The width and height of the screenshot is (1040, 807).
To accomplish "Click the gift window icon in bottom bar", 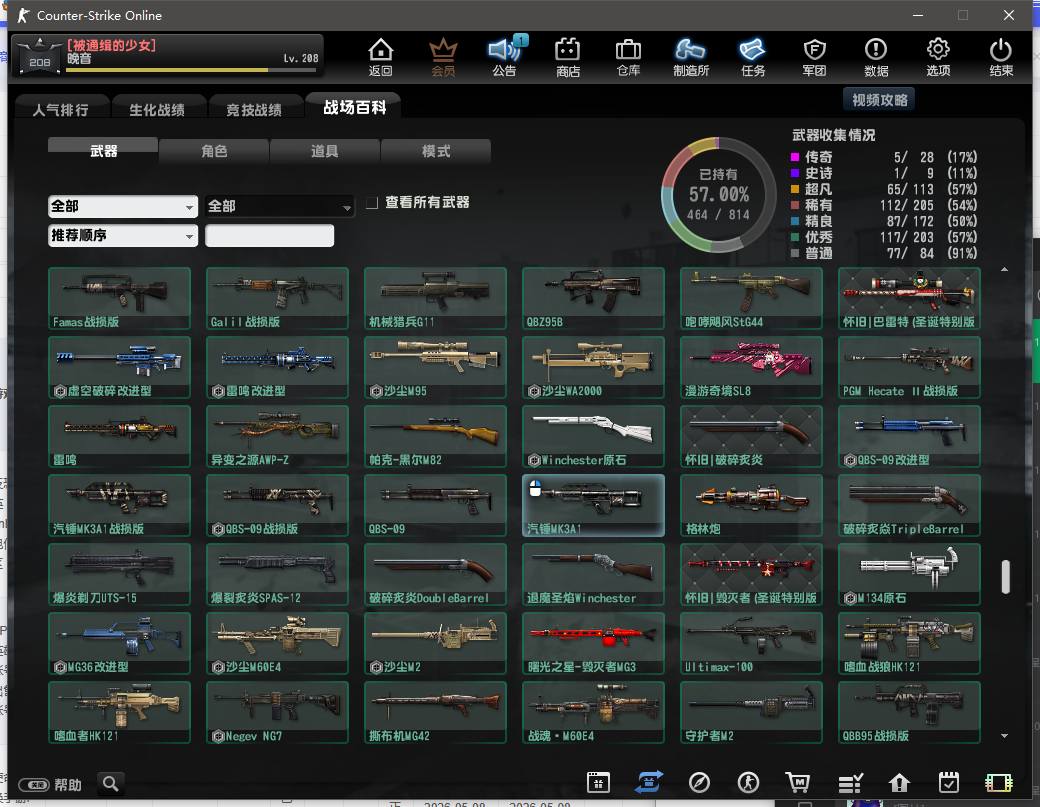I will tap(598, 782).
